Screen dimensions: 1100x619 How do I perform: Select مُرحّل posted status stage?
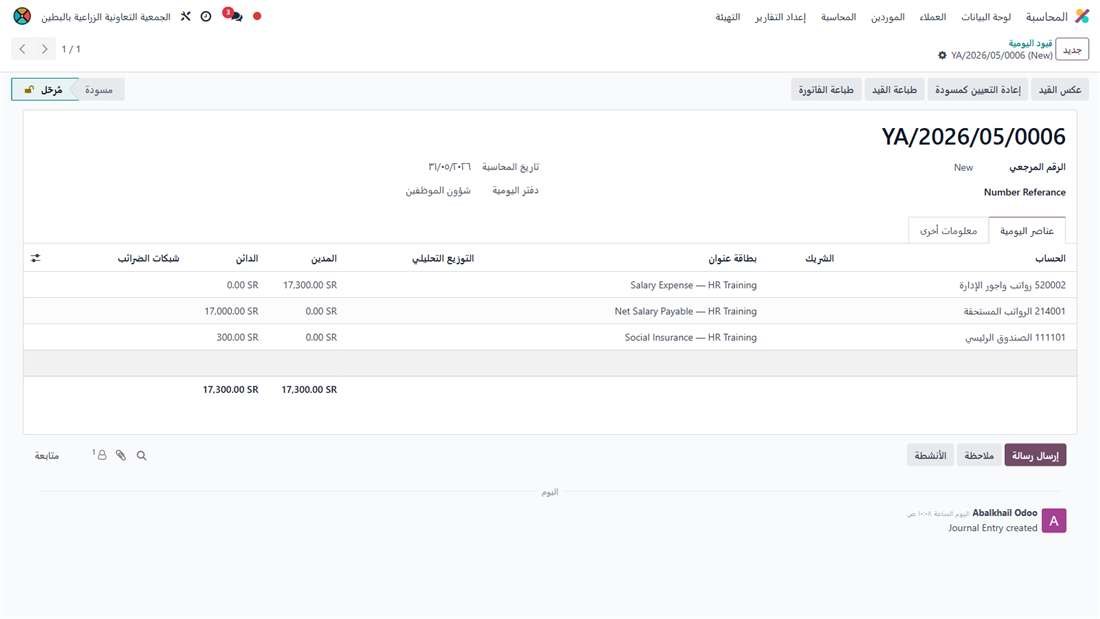tap(43, 90)
